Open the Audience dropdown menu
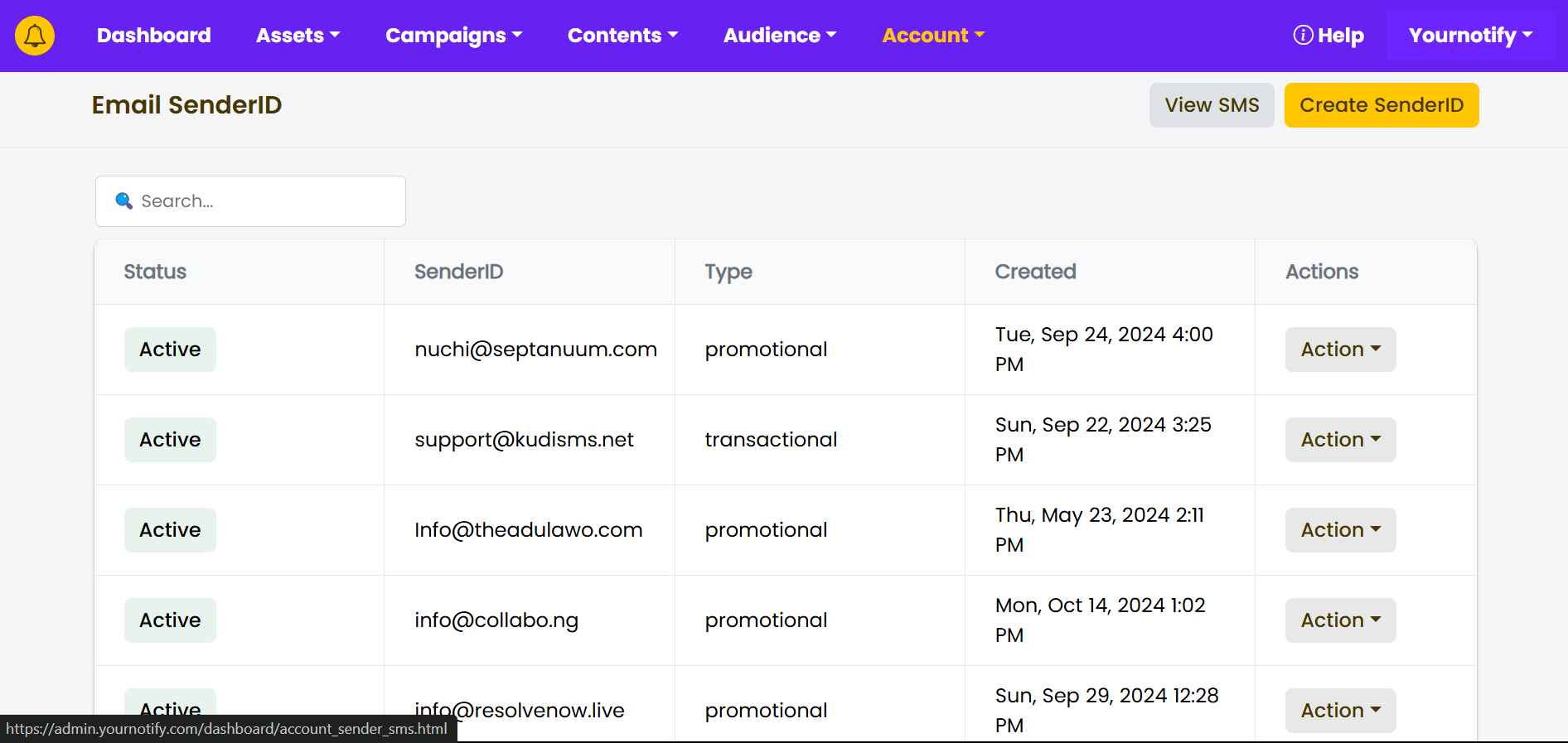The height and width of the screenshot is (743, 1568). 780,36
